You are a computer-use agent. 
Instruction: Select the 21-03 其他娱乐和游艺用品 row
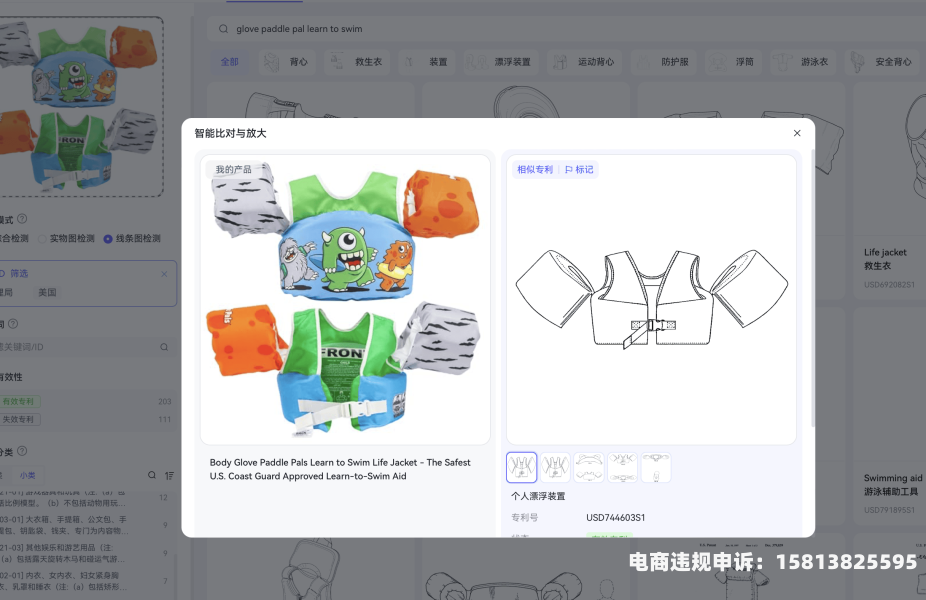(86, 553)
